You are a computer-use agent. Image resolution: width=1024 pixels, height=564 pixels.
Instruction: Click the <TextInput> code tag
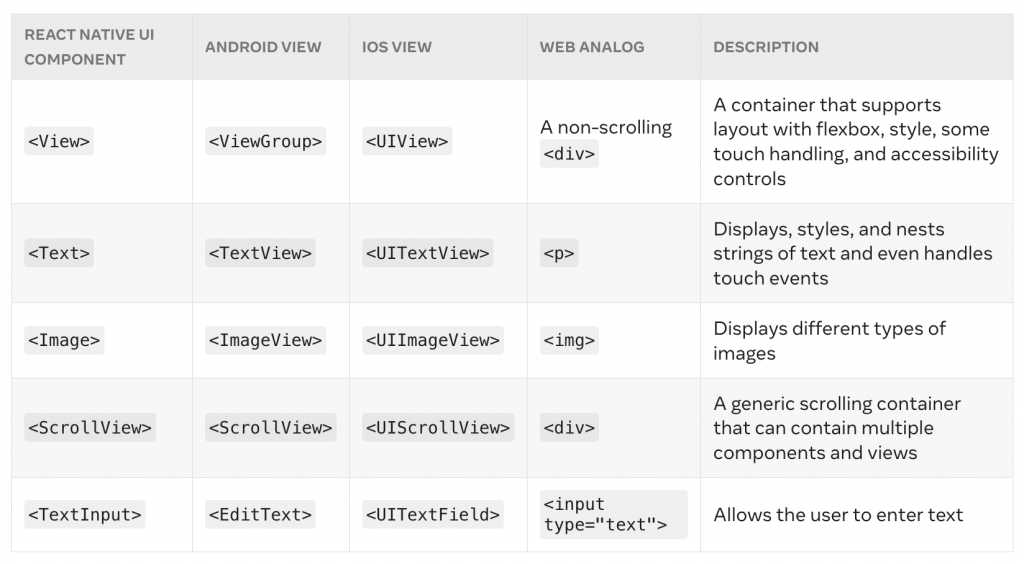click(85, 515)
